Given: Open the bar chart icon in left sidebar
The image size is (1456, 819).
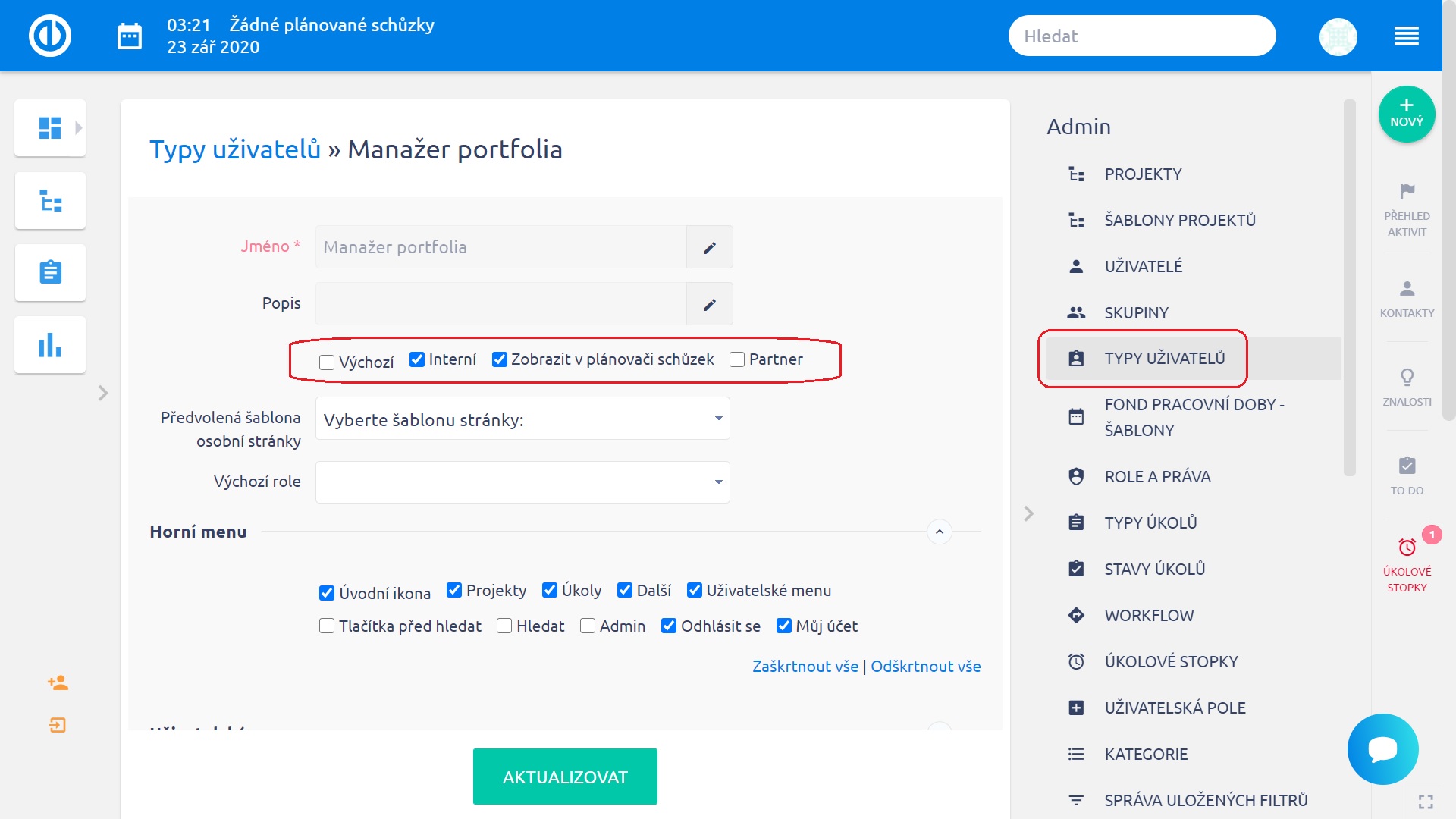Looking at the screenshot, I should (x=50, y=345).
